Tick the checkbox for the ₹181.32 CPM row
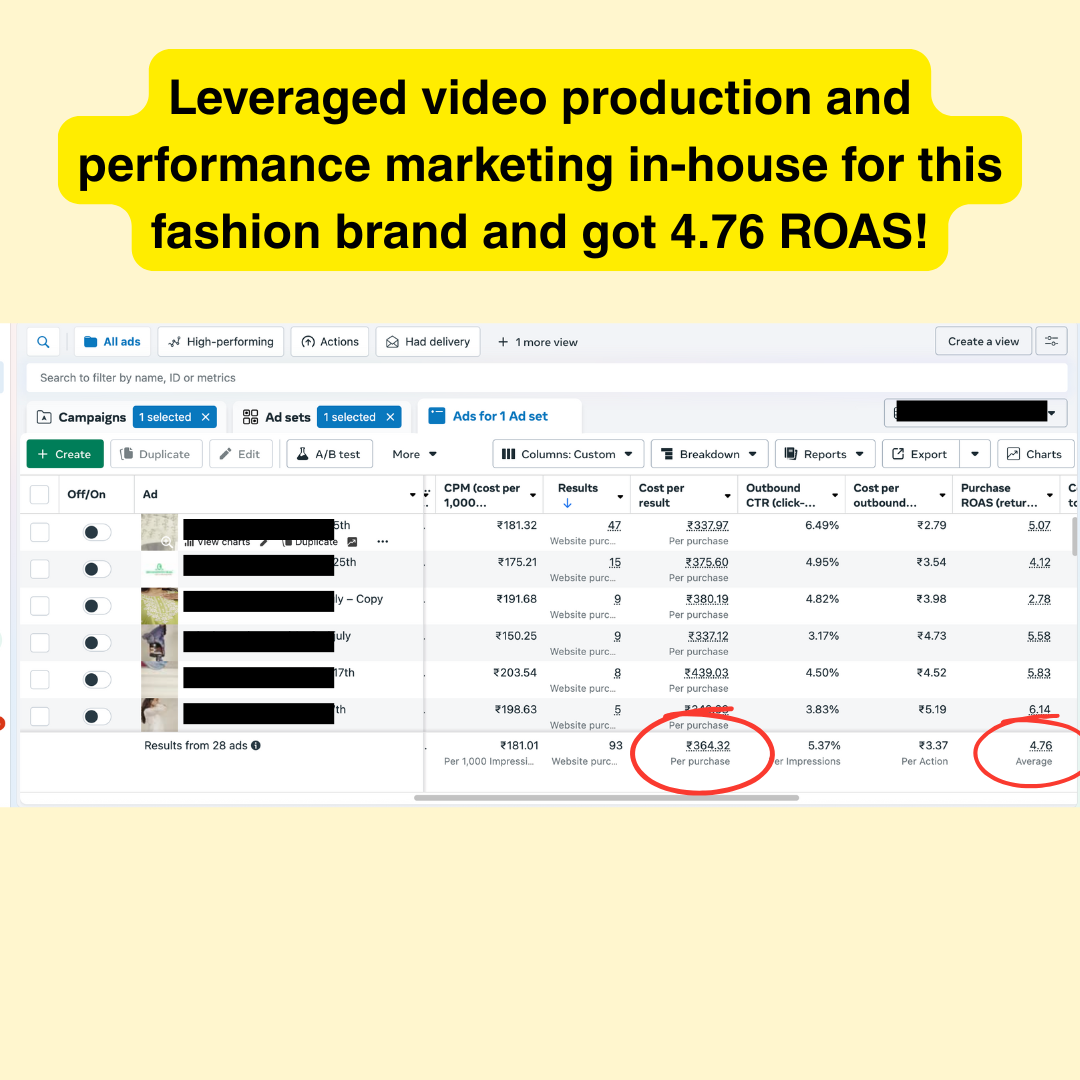This screenshot has width=1080, height=1080. (39, 532)
